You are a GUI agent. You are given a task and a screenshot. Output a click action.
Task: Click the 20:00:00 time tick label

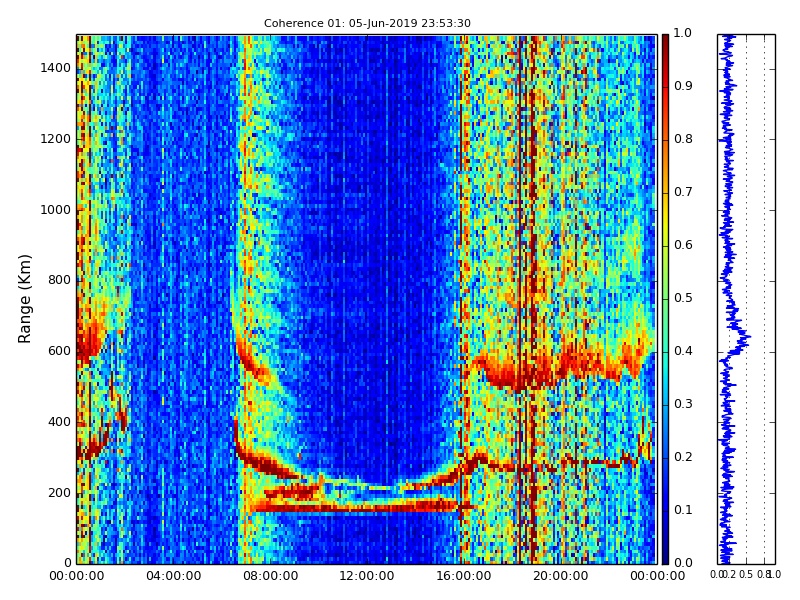(561, 576)
